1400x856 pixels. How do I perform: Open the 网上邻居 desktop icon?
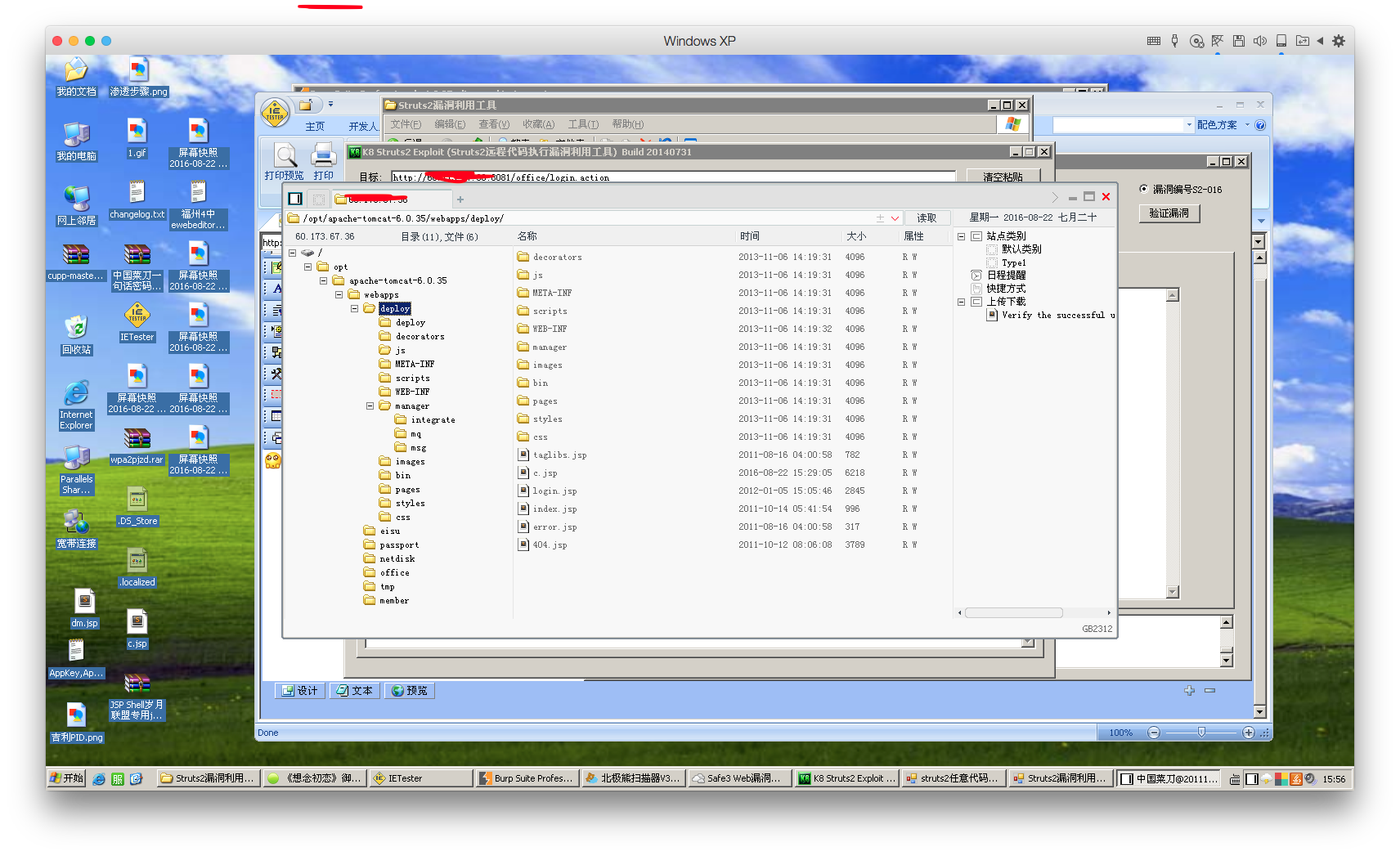pos(76,205)
